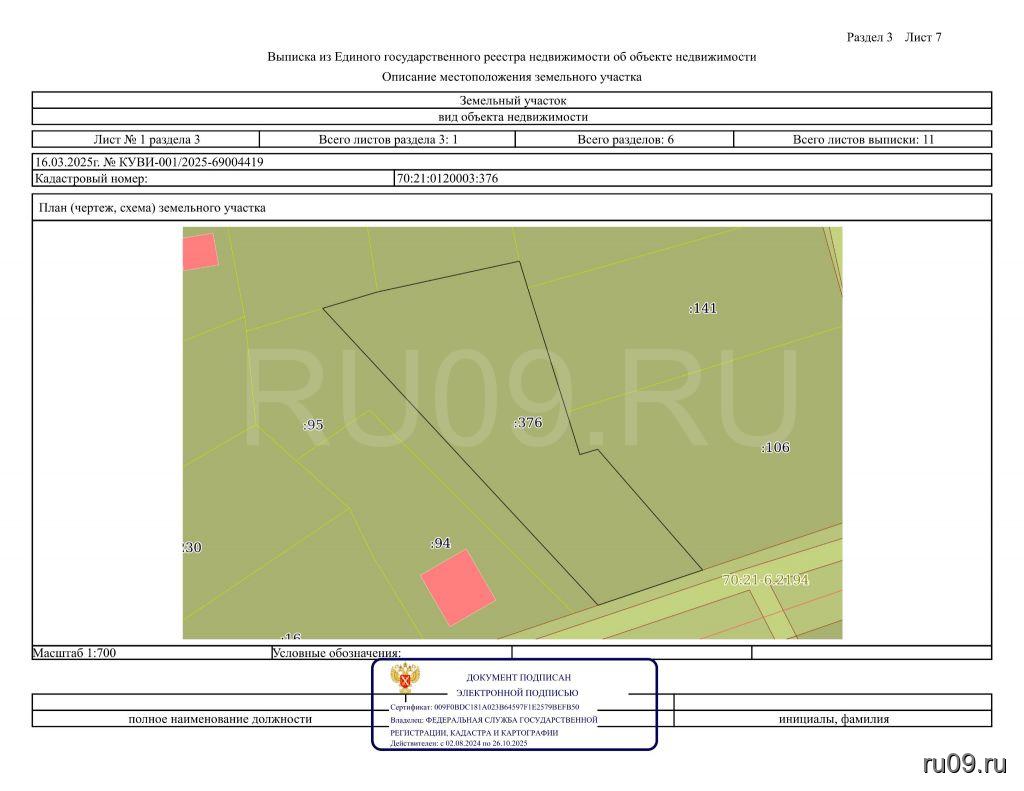Click the "Раздел 3 Лист 7" header text

[894, 37]
